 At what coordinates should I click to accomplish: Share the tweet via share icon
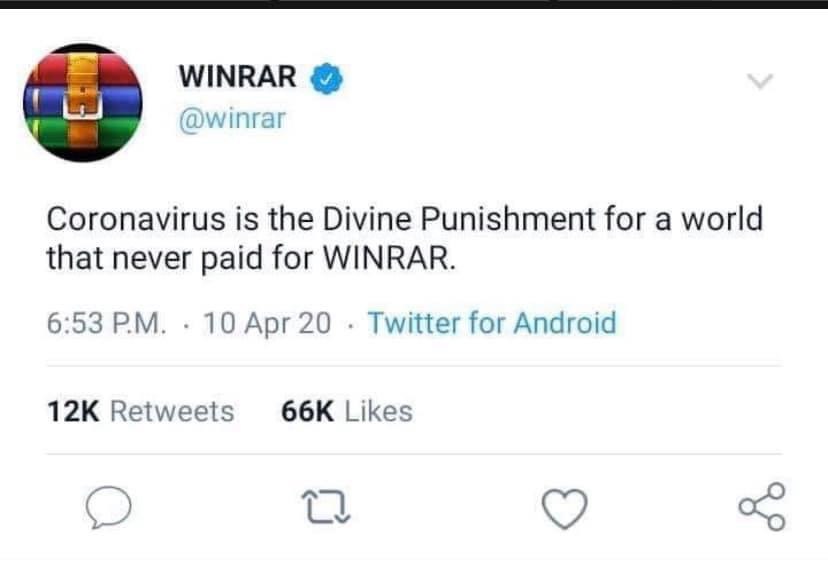pos(762,506)
